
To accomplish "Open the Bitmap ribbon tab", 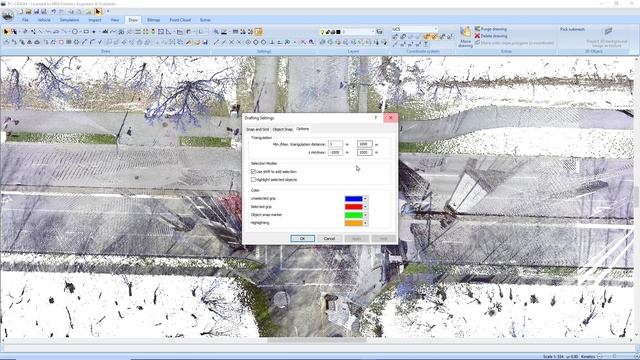I will (x=153, y=20).
